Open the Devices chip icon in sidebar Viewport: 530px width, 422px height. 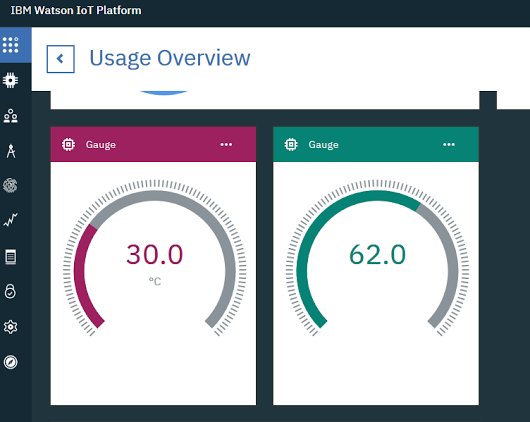click(10, 80)
